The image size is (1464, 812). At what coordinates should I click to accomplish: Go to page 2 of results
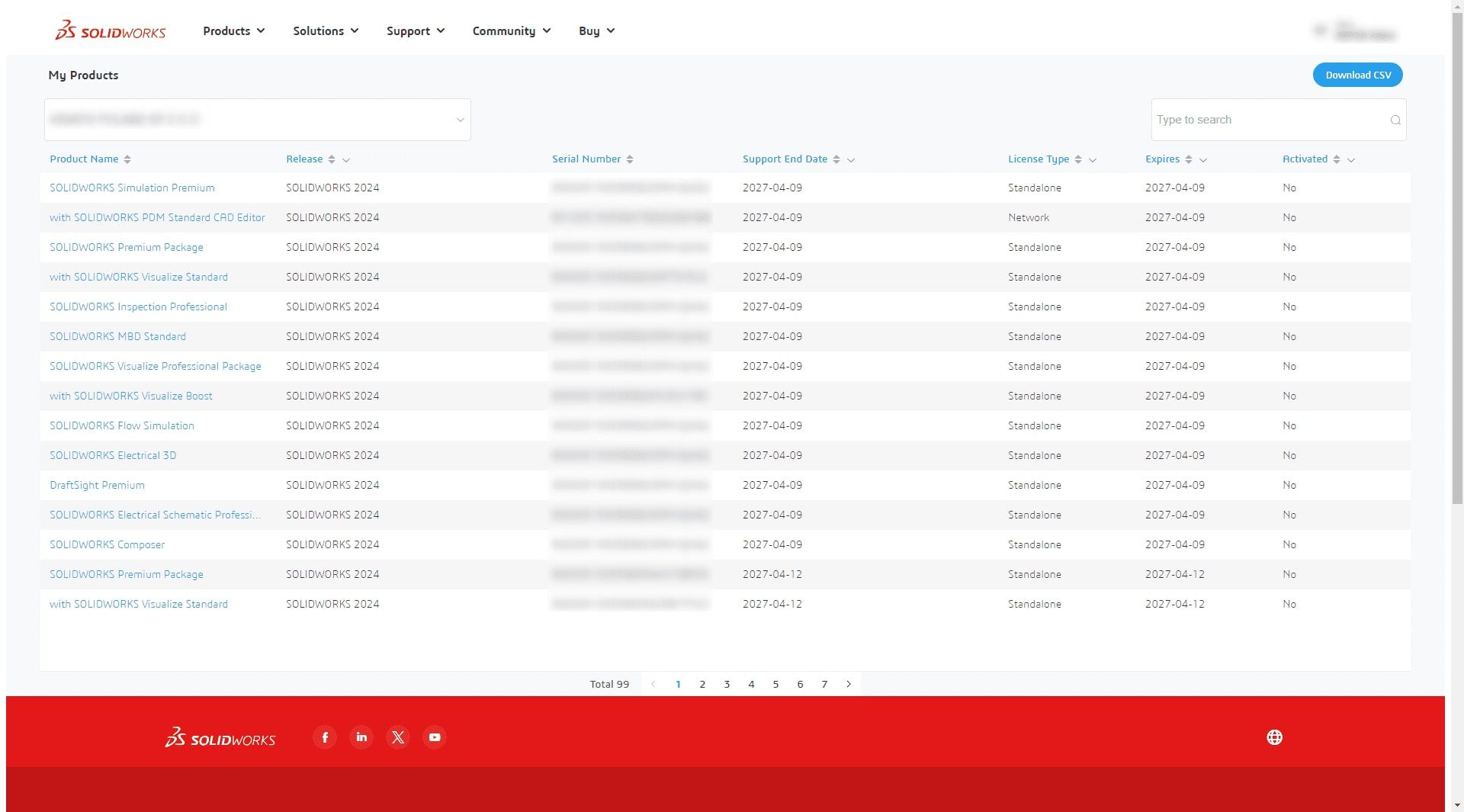(x=702, y=684)
